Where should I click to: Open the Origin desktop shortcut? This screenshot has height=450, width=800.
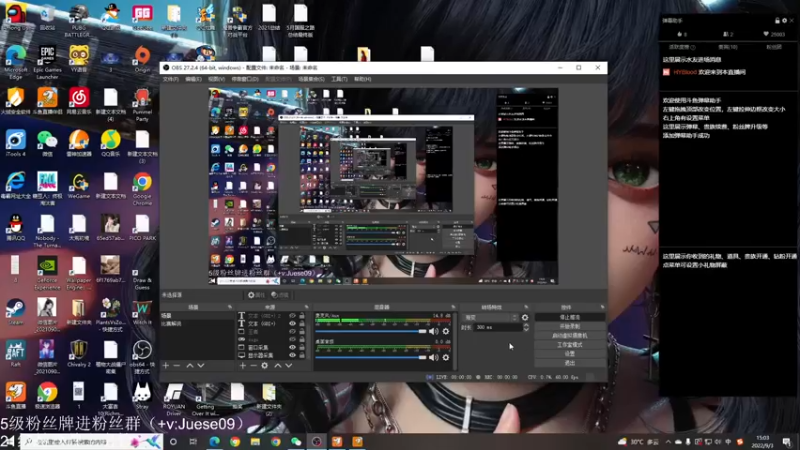(142, 58)
